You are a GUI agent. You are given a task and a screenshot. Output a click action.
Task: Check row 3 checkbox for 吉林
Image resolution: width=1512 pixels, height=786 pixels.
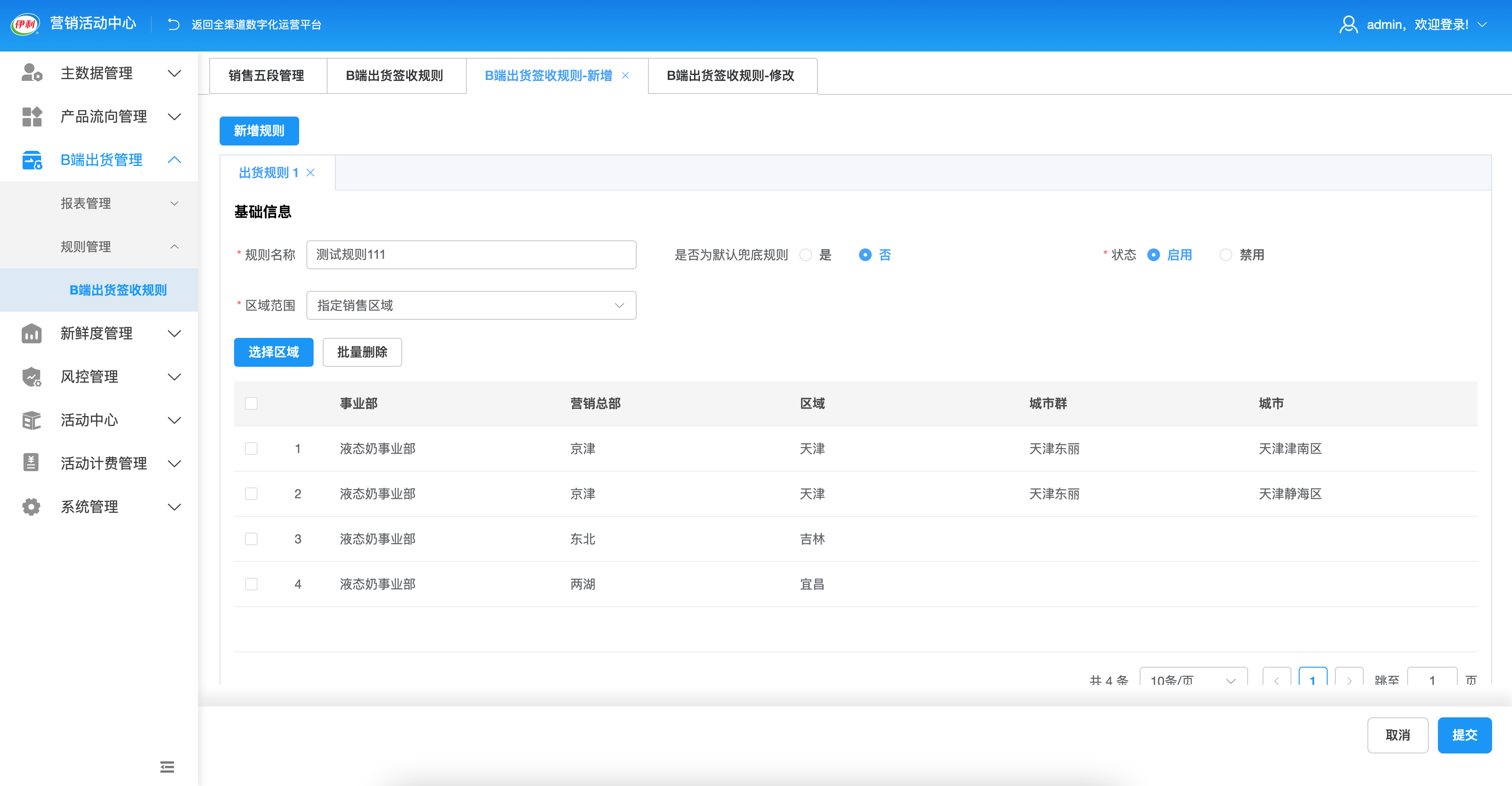click(251, 539)
